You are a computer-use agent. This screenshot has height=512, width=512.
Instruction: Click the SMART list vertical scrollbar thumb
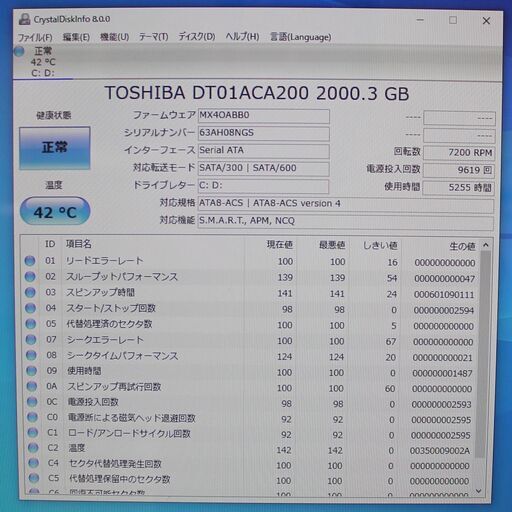click(x=484, y=354)
